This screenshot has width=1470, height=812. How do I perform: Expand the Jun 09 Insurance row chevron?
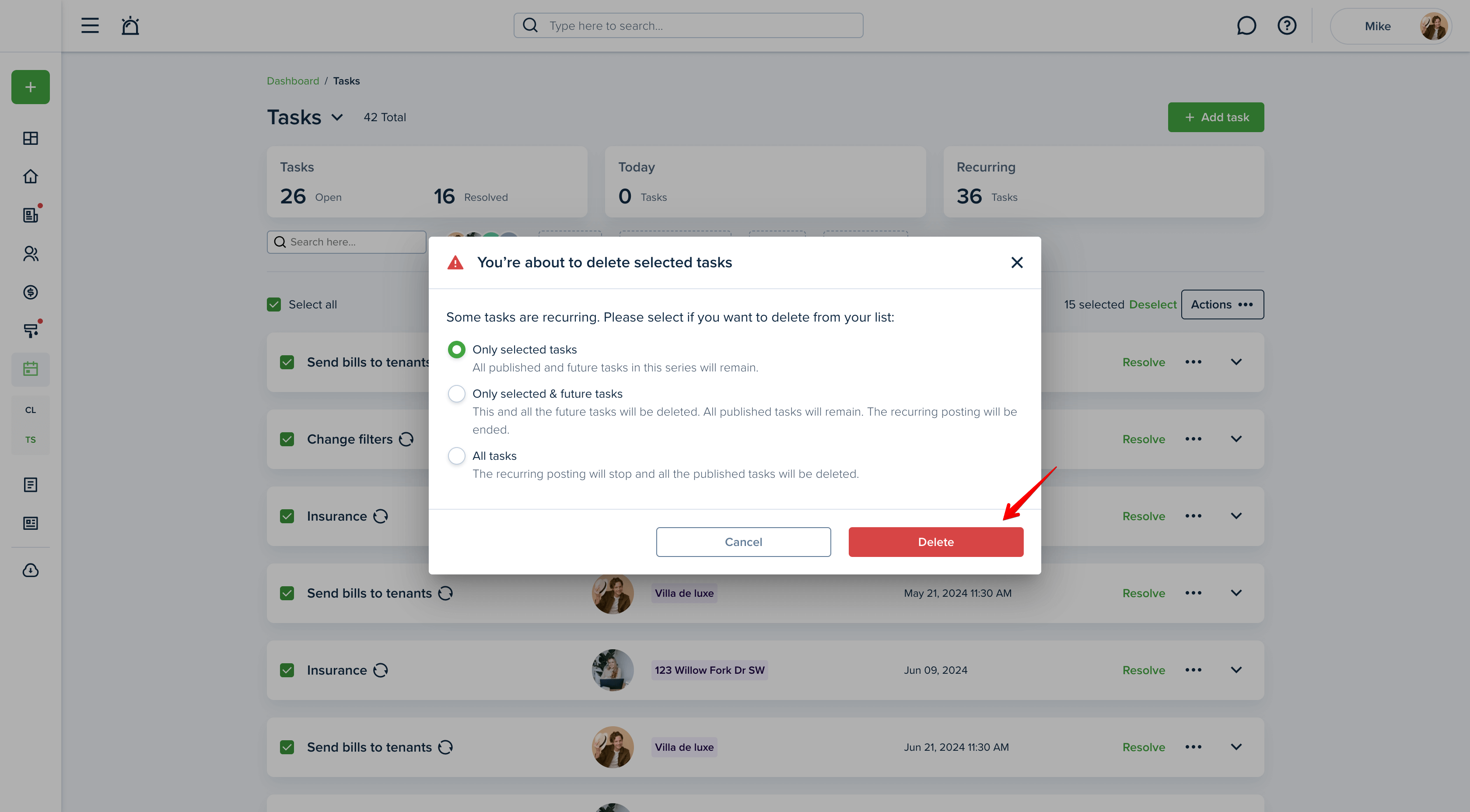click(x=1236, y=670)
